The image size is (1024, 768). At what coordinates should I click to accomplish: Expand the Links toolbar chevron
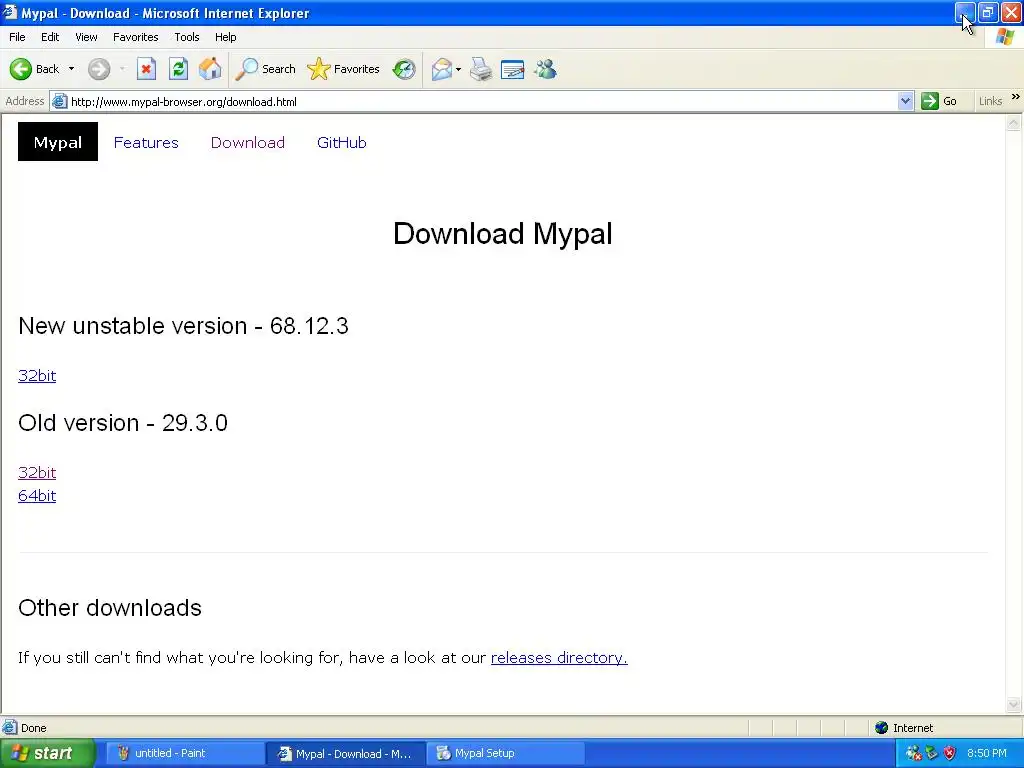tap(1016, 97)
